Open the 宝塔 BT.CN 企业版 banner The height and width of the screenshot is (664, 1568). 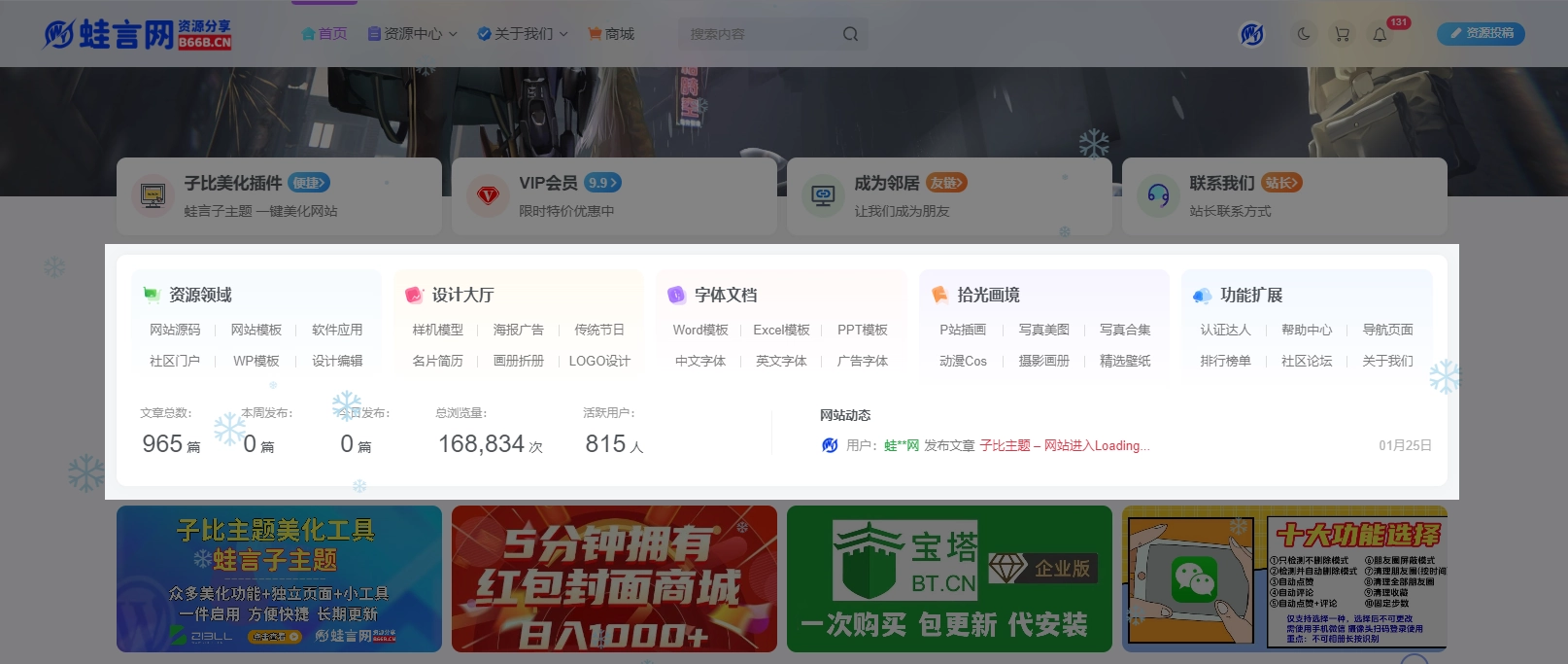click(x=949, y=578)
